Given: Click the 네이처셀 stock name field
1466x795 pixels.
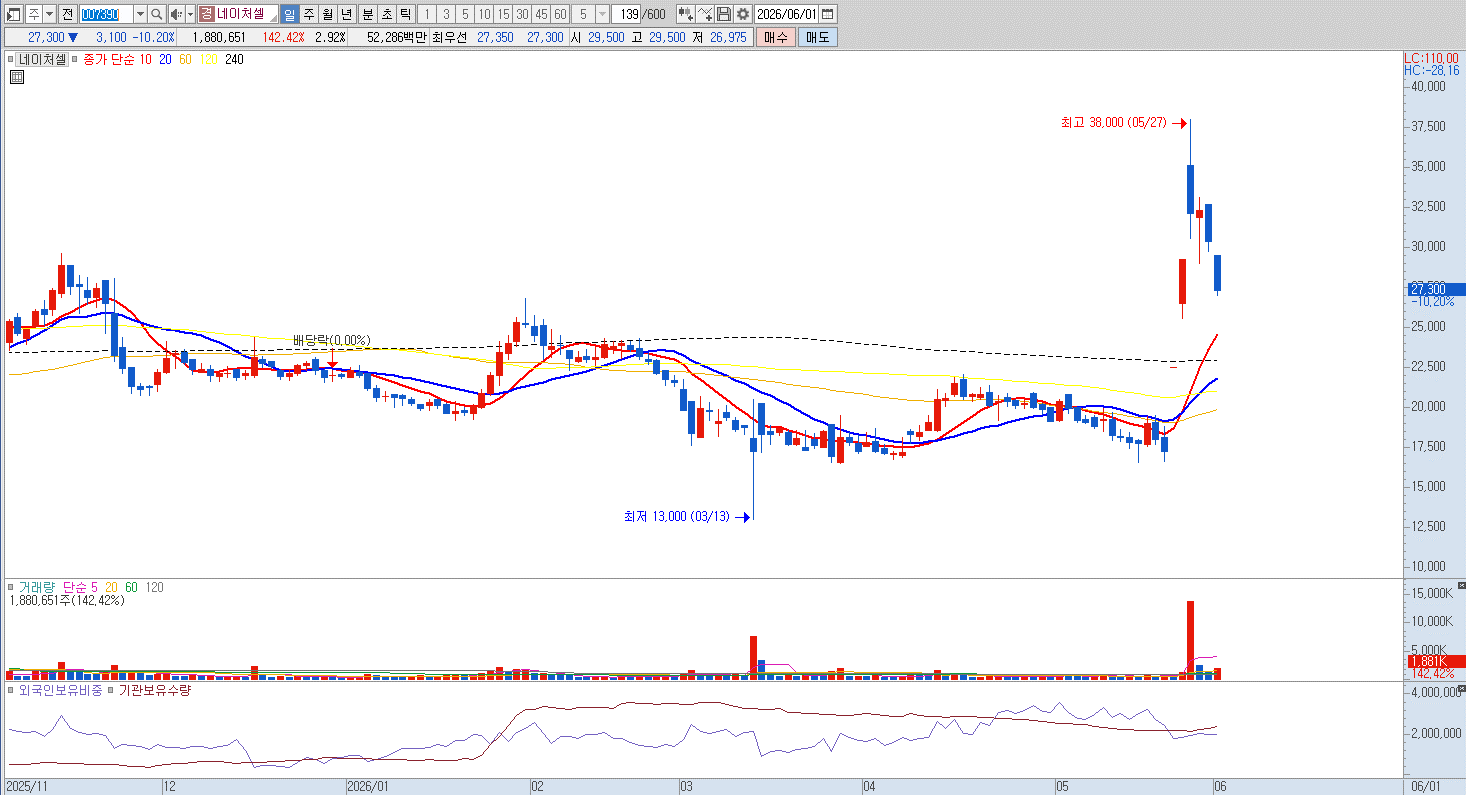Looking at the screenshot, I should (x=246, y=14).
